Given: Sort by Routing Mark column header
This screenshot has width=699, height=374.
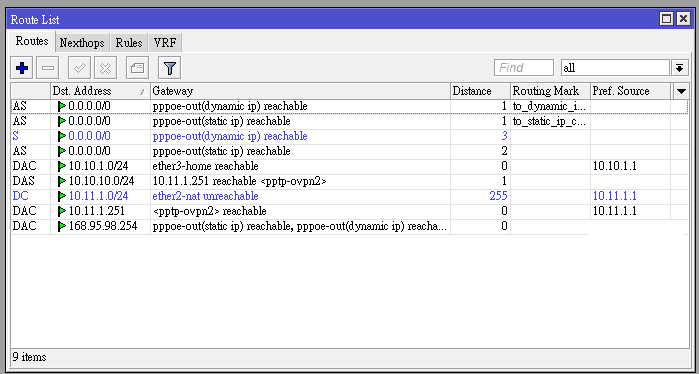Looking at the screenshot, I should 551,91.
